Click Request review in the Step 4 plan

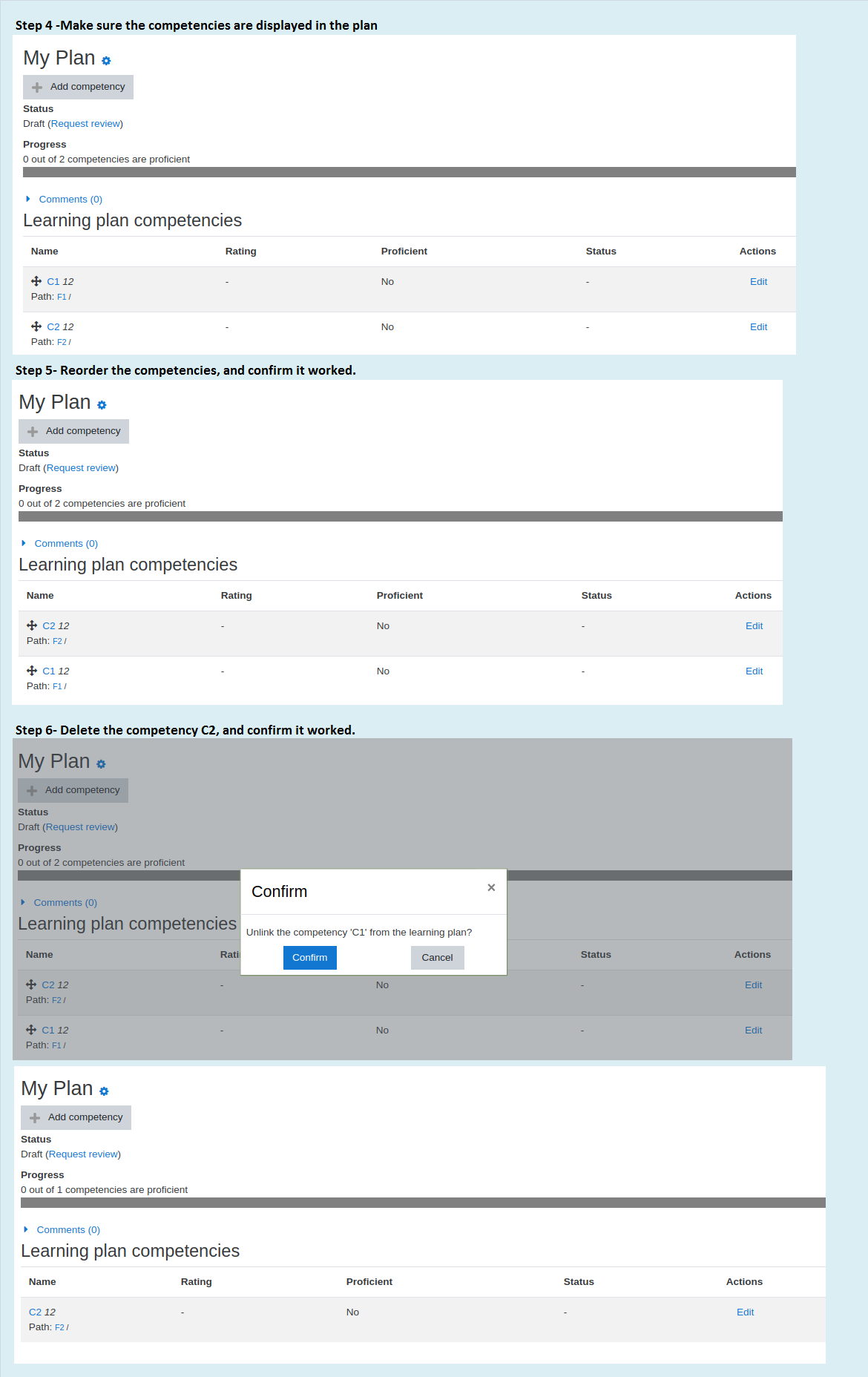point(85,124)
